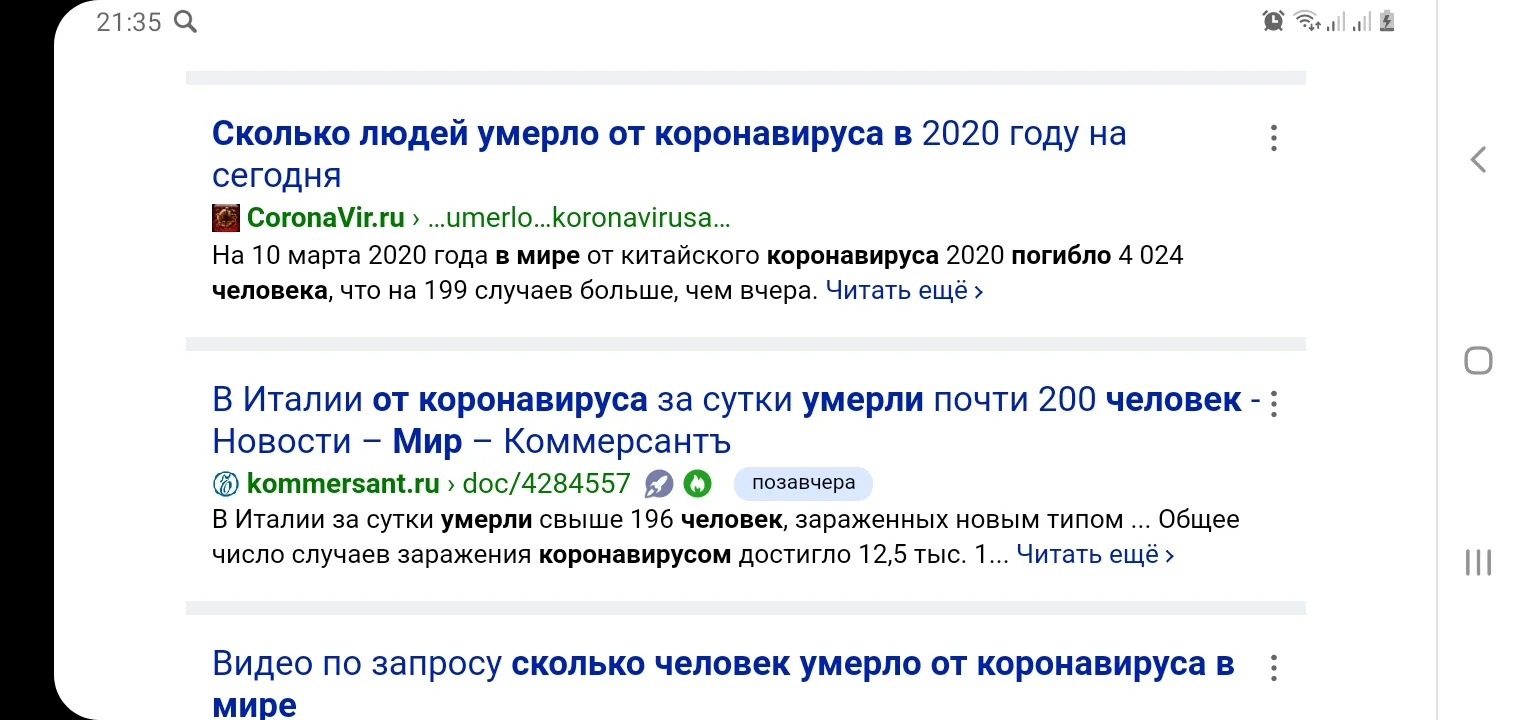Click the CoronaVir.ru green domain link
This screenshot has width=1520, height=720.
click(x=326, y=217)
